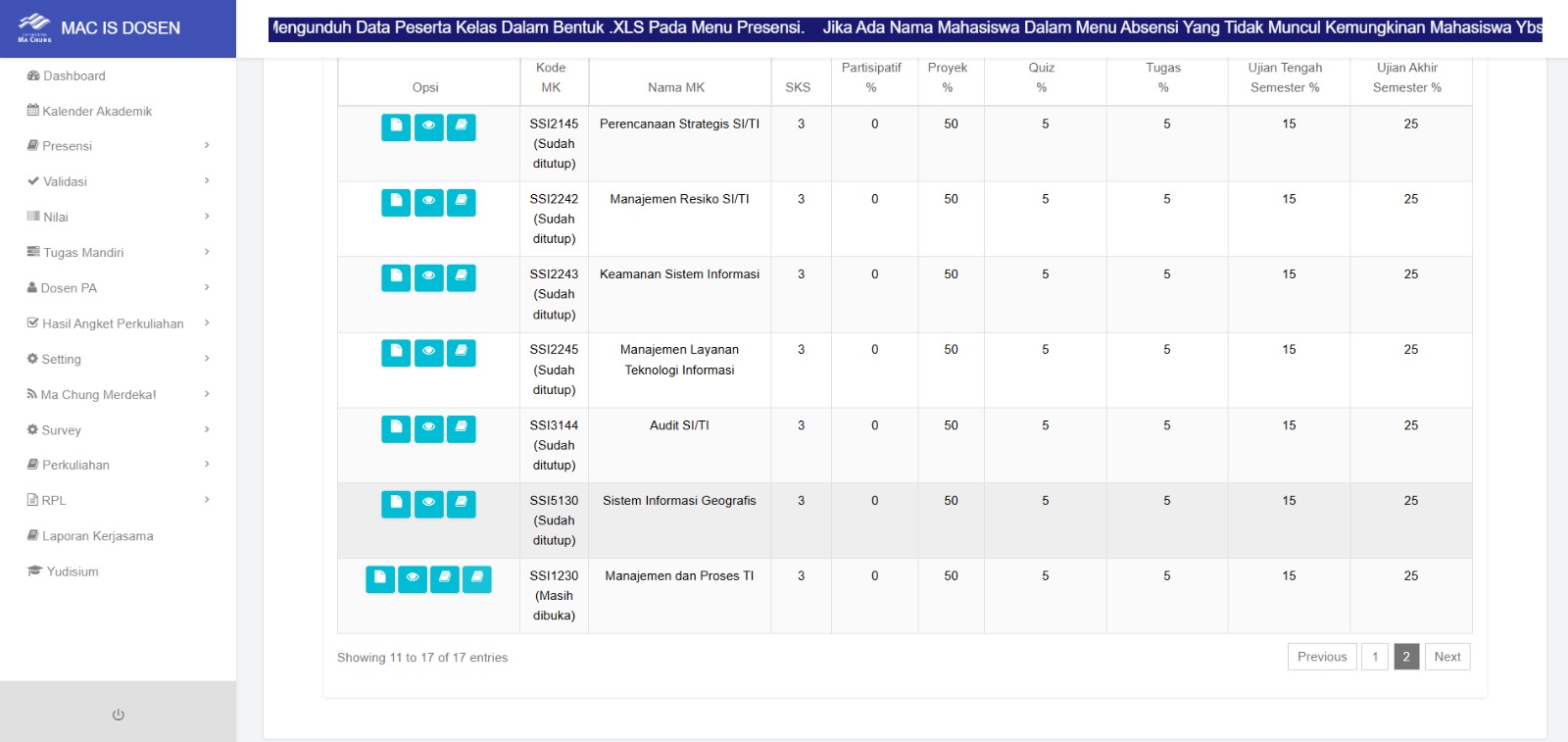Screen dimensions: 1568x742
Task: Expand the Nilai menu chevron
Action: [x=207, y=216]
